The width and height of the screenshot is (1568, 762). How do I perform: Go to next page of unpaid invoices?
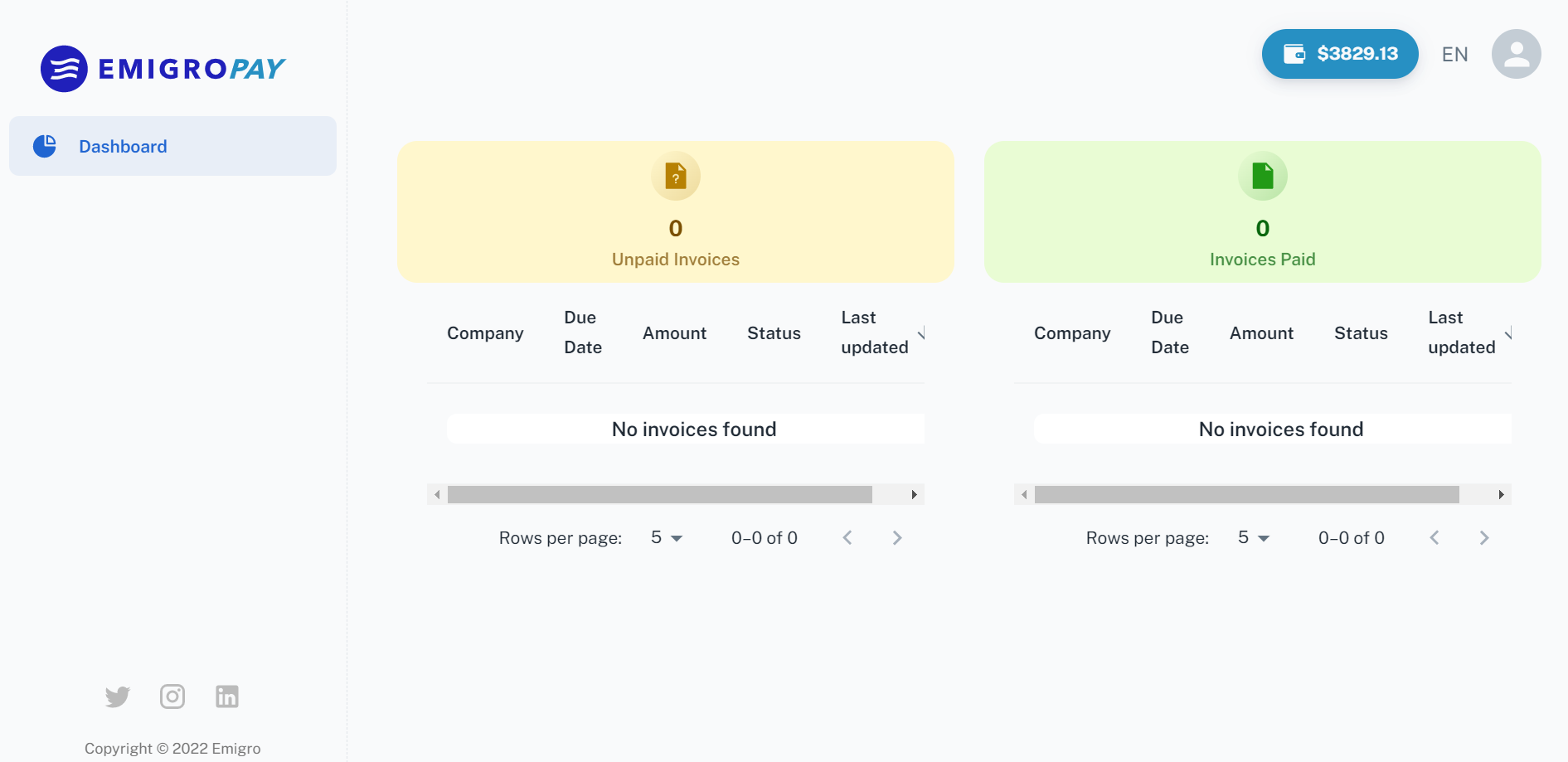coord(897,538)
